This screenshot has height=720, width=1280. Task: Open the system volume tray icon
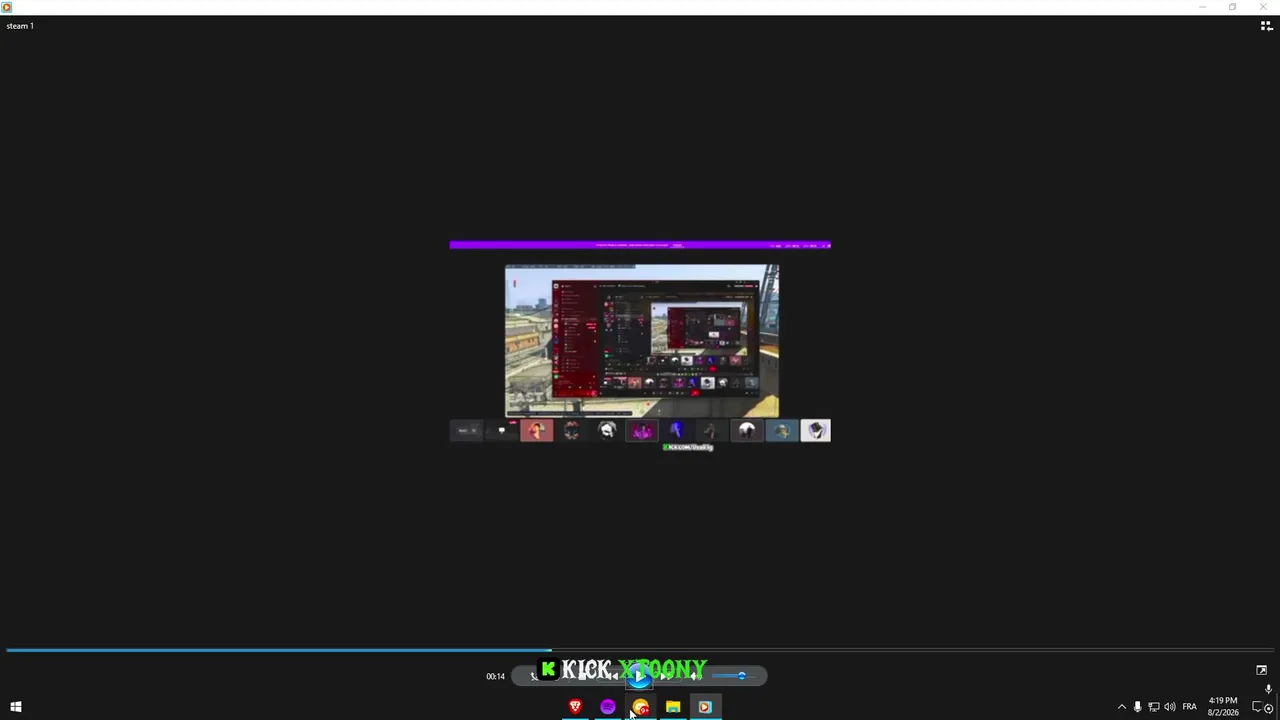(1169, 707)
